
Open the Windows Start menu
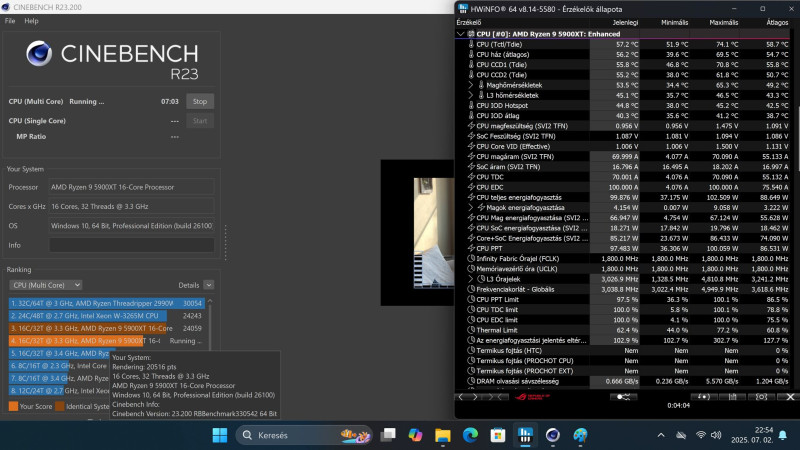click(220, 435)
